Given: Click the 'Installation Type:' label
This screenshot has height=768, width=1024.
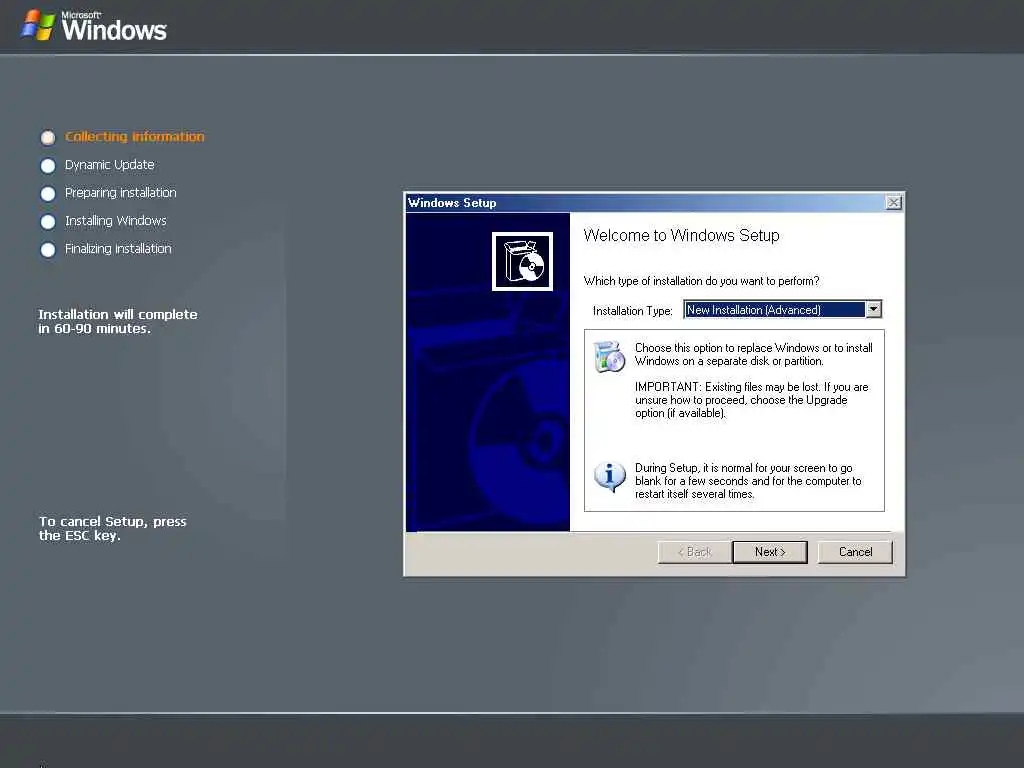Looking at the screenshot, I should point(632,311).
